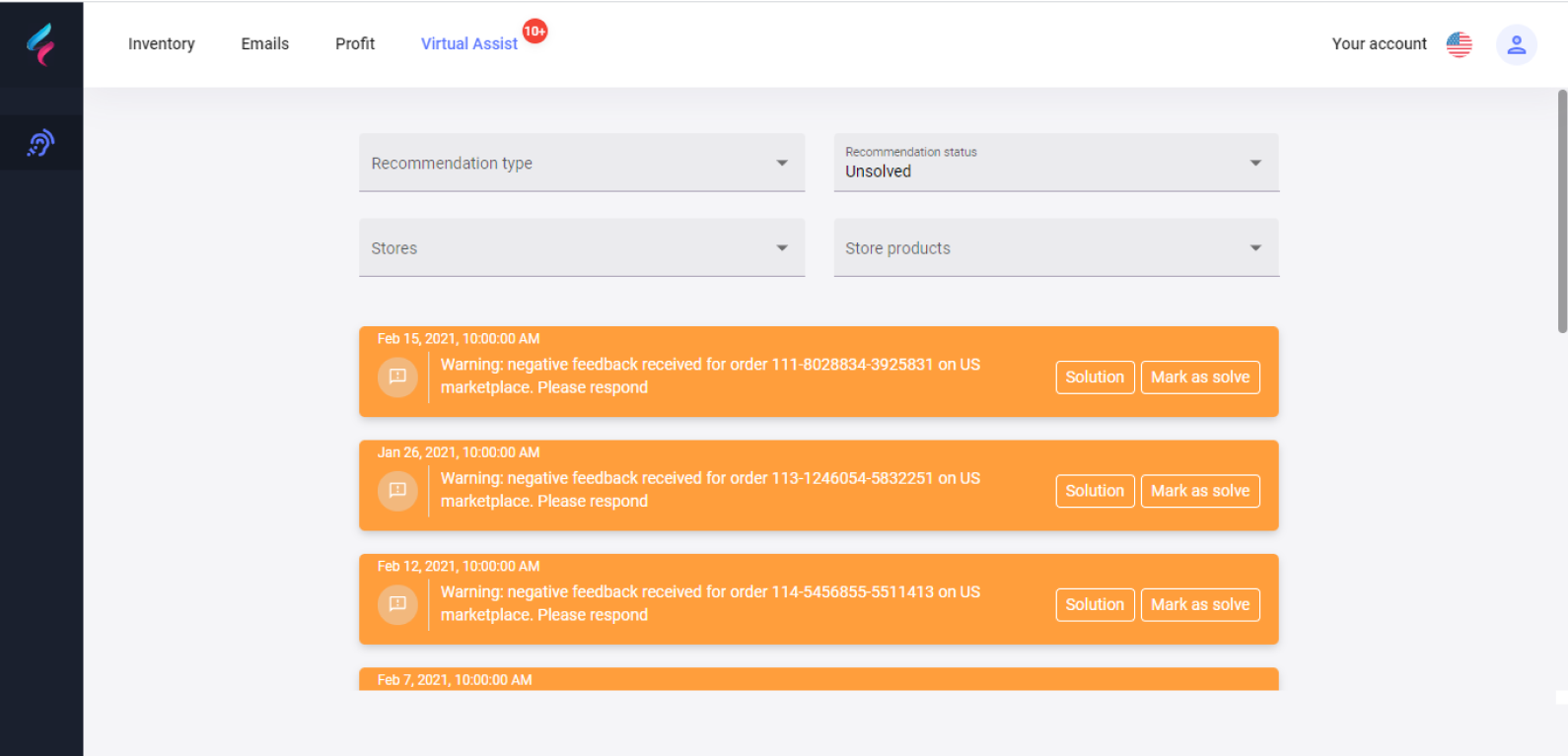Click the feedback icon on Jan 26 warning
1568x756 pixels.
click(397, 491)
